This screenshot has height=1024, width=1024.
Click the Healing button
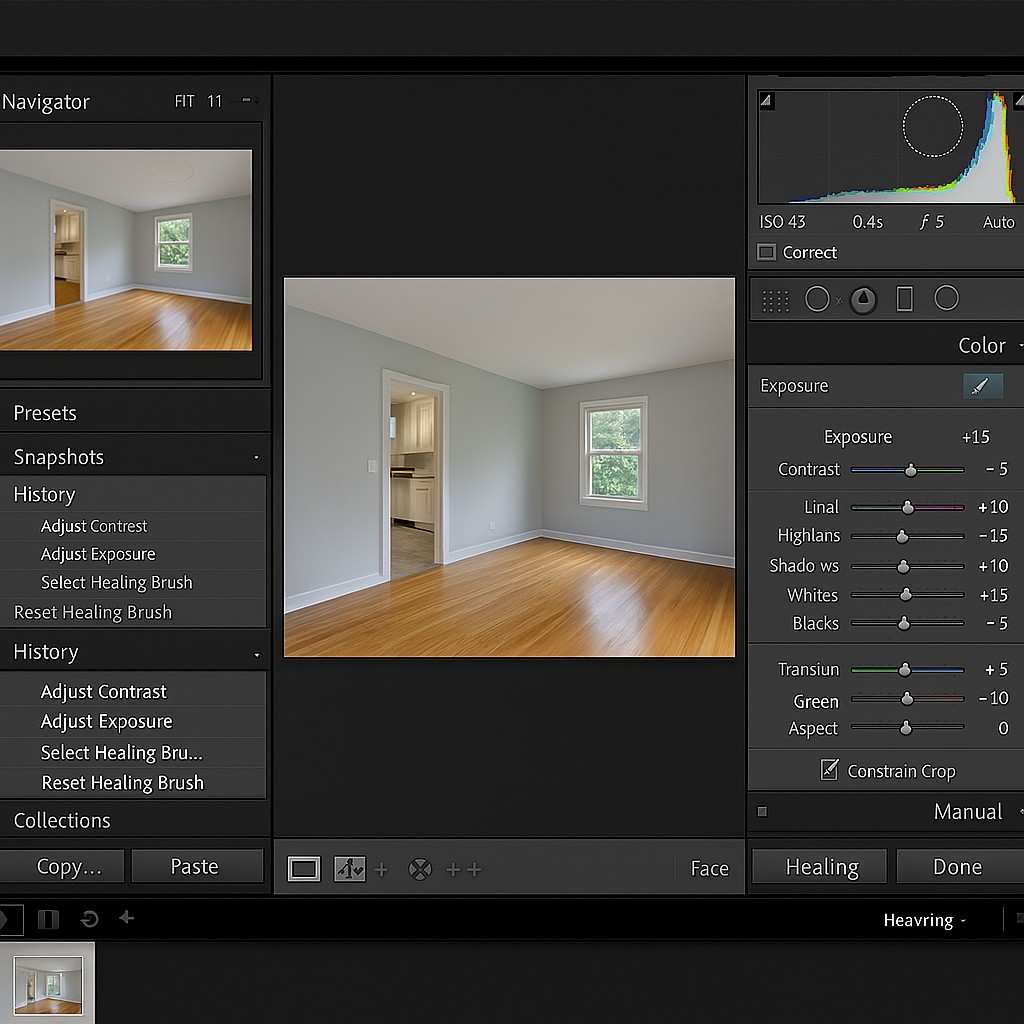821,867
